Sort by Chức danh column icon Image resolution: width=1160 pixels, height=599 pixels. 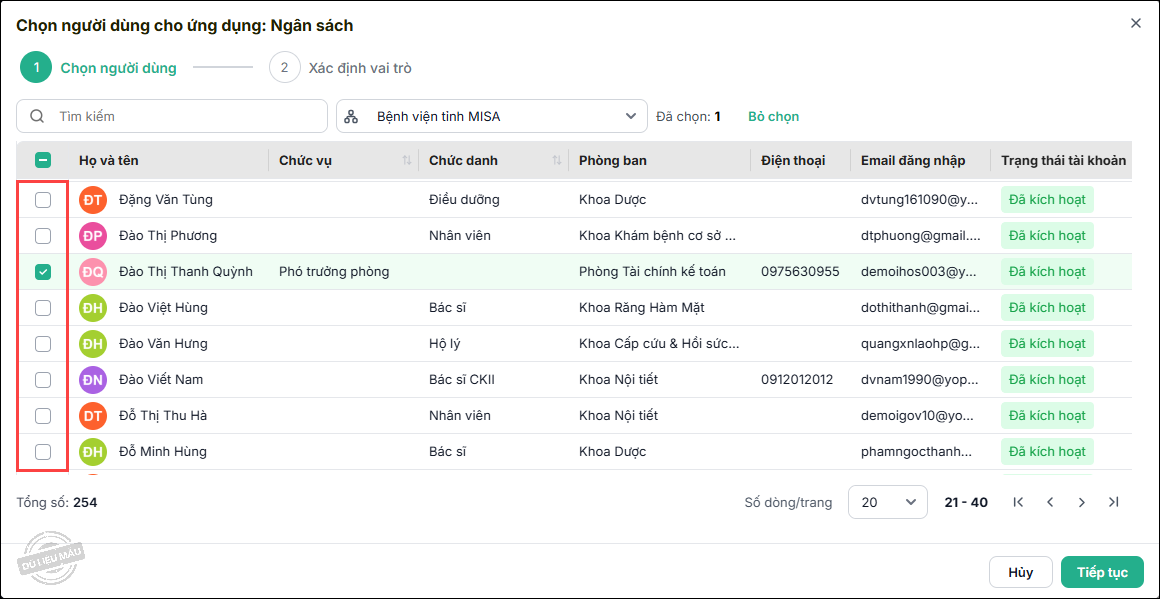tap(557, 160)
